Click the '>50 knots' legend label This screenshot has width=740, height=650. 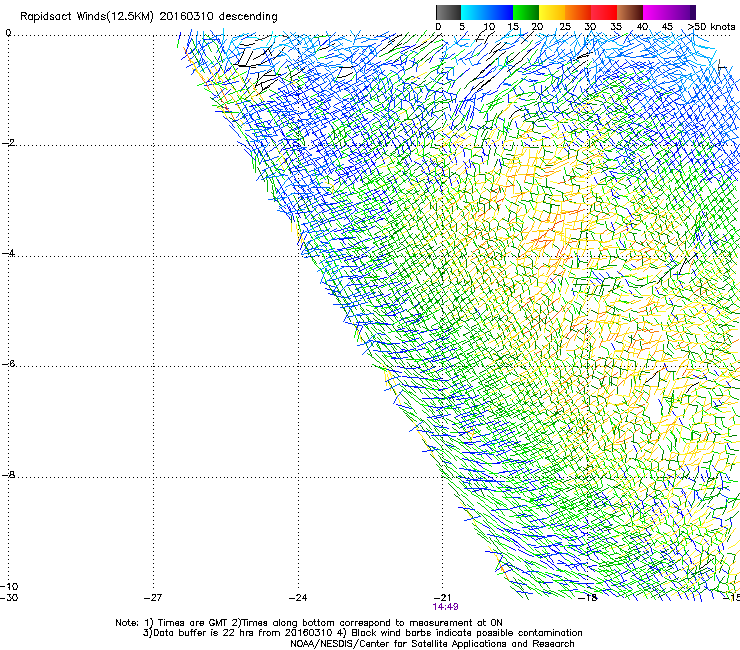tap(712, 27)
